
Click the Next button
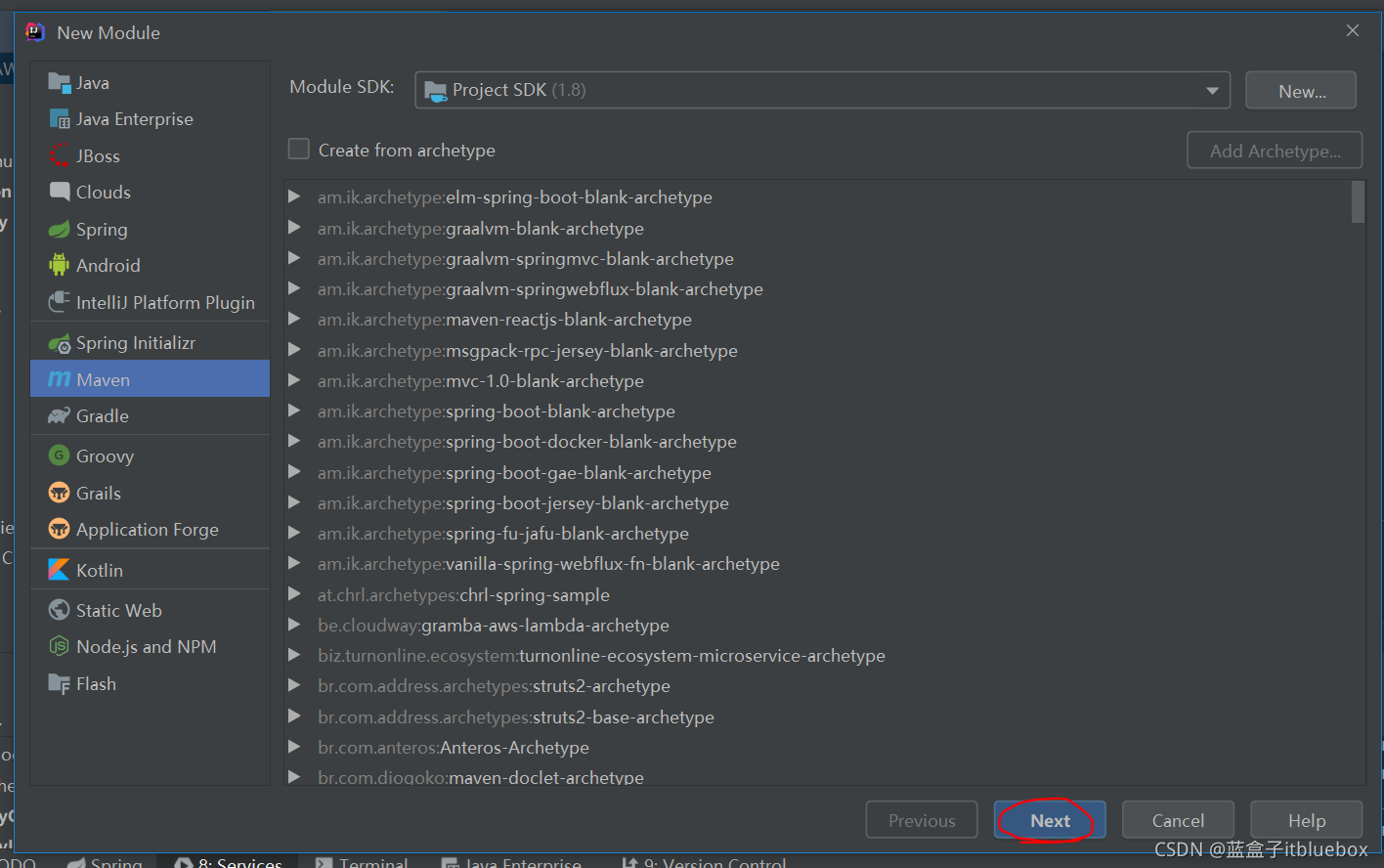tap(1050, 820)
